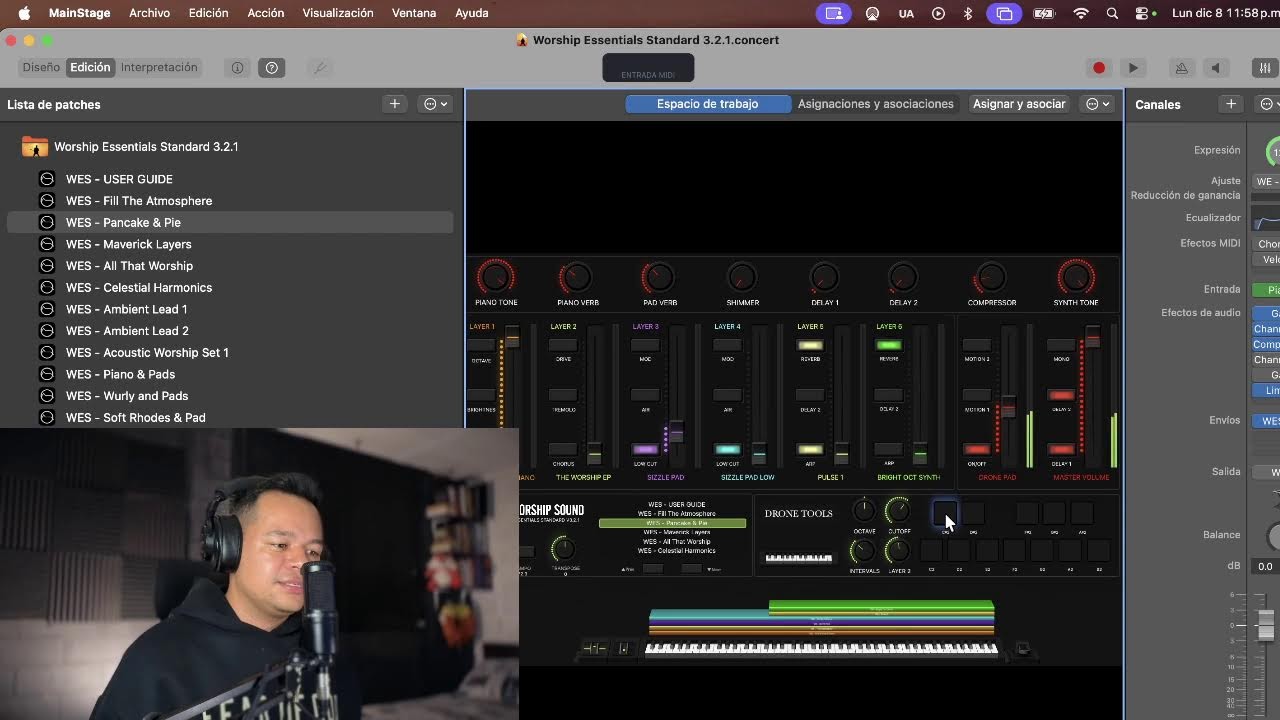Screen dimensions: 1280x720
Task: Click the SYNTH TONE knob
Action: (x=1076, y=277)
